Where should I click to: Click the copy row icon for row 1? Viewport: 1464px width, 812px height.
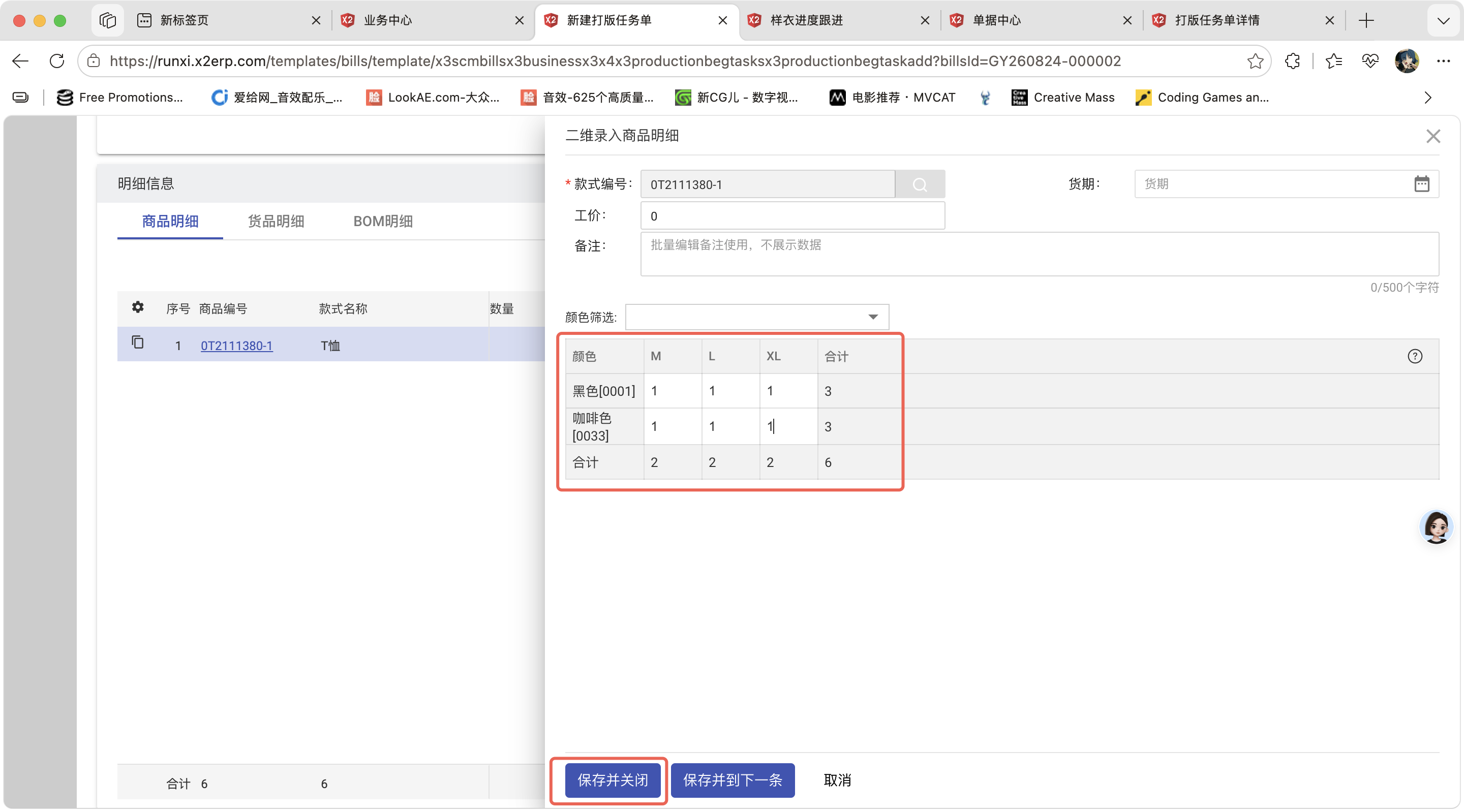pos(138,342)
